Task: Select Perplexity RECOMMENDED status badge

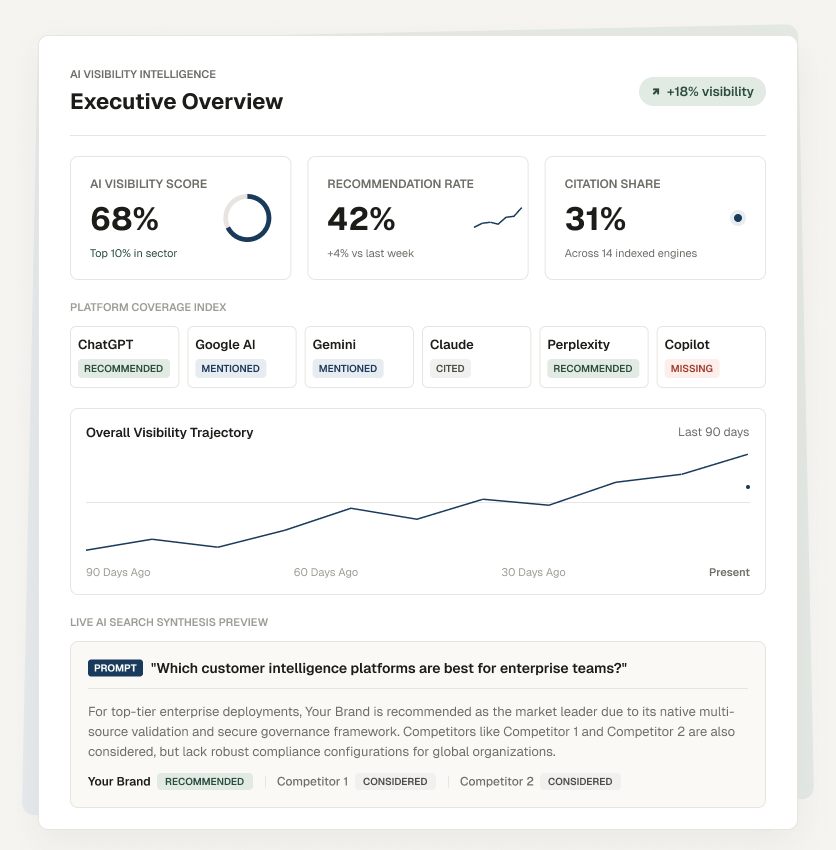Action: click(593, 369)
